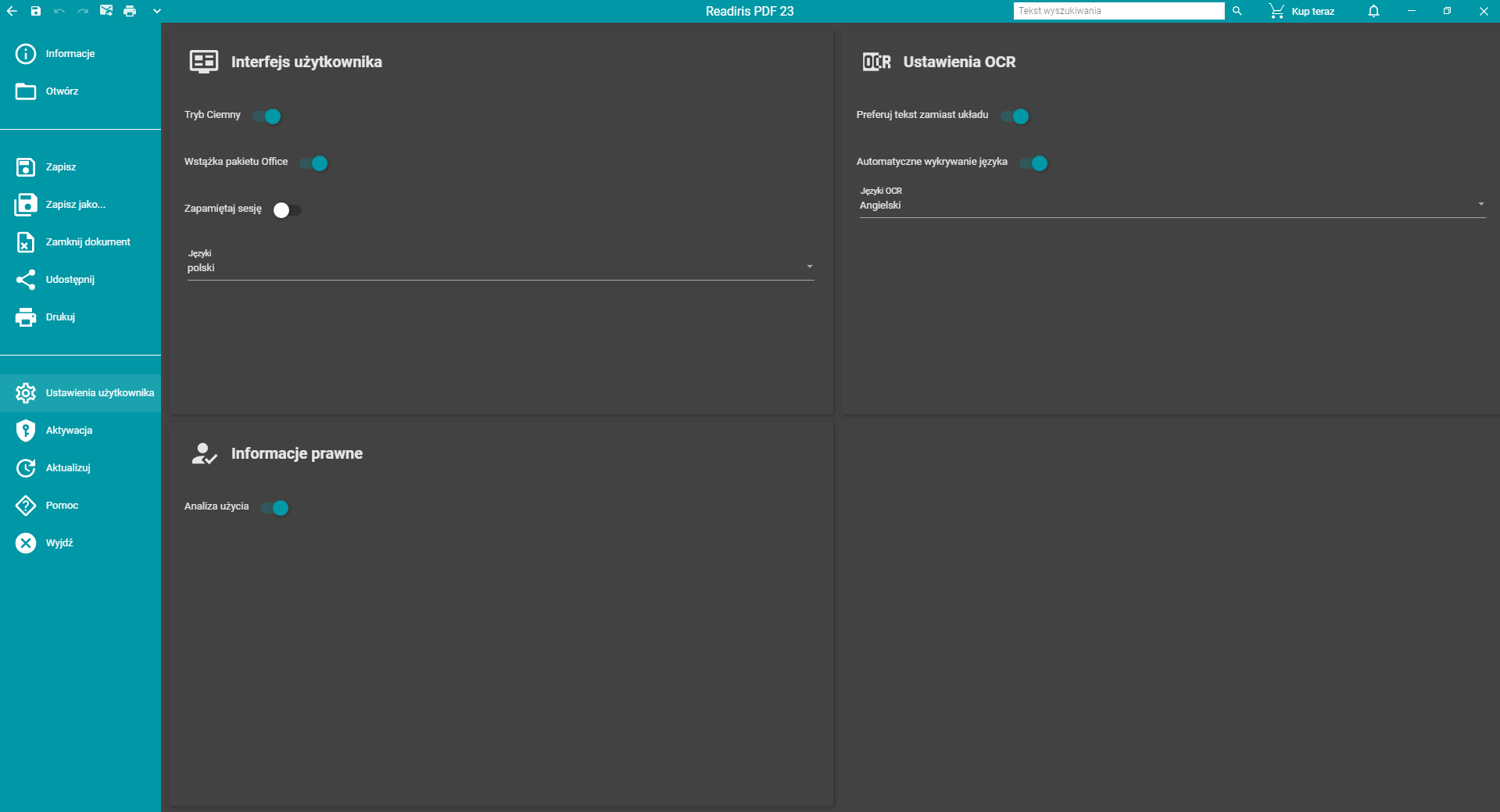Disable the Tryb Ciemny toggle

click(267, 116)
